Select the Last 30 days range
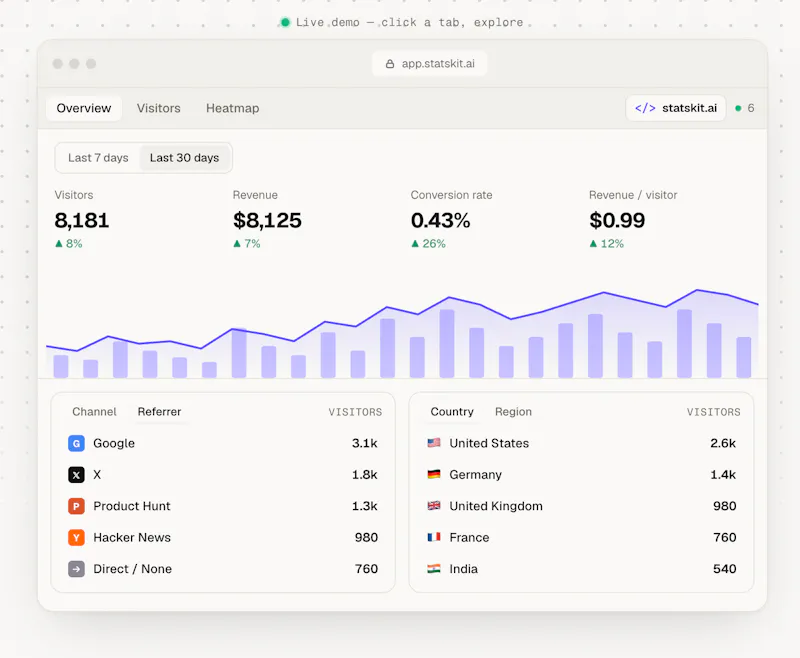Screen dimensions: 800x658 click(185, 158)
